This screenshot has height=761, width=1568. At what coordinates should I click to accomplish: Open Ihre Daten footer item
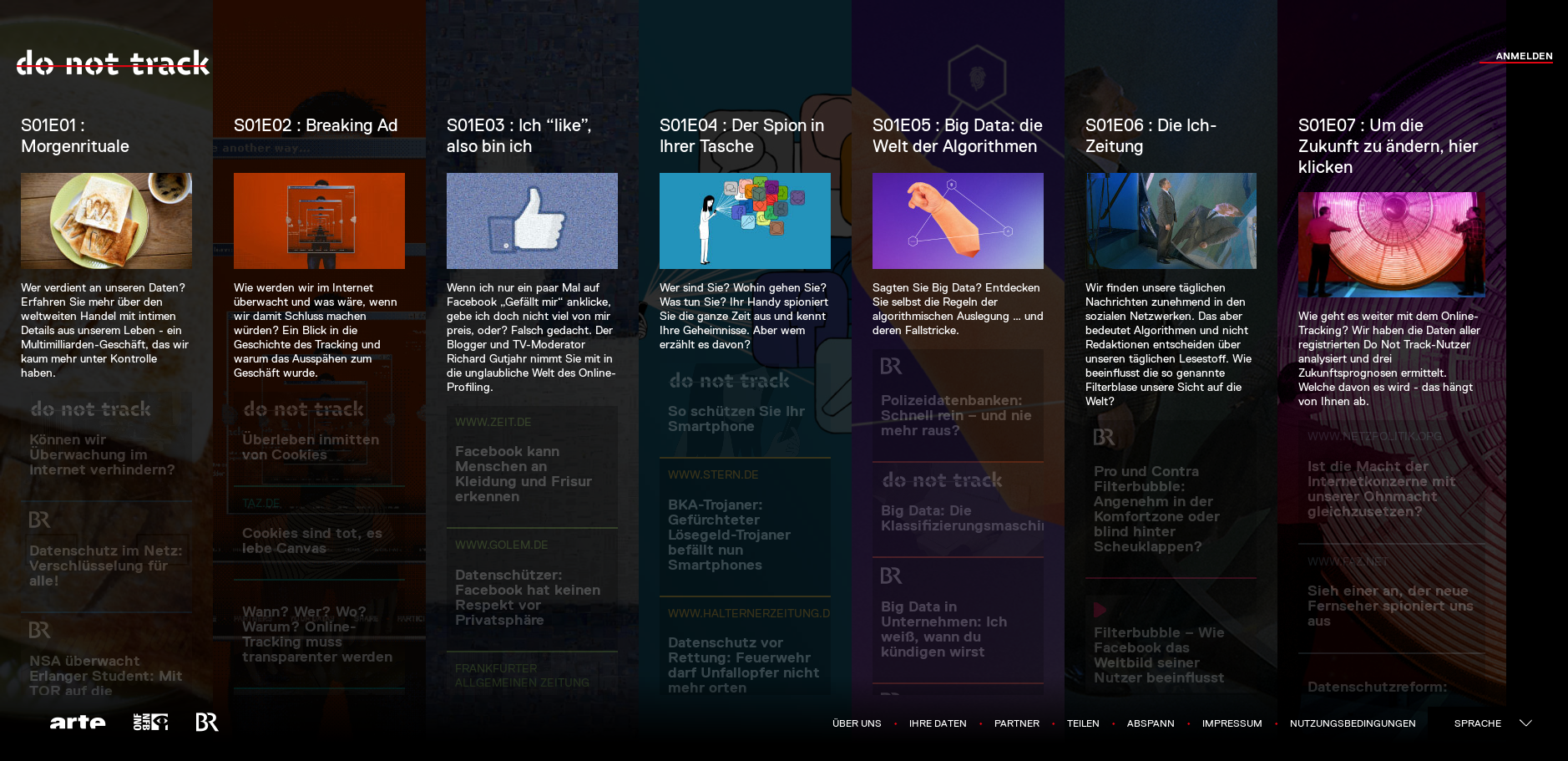(938, 723)
